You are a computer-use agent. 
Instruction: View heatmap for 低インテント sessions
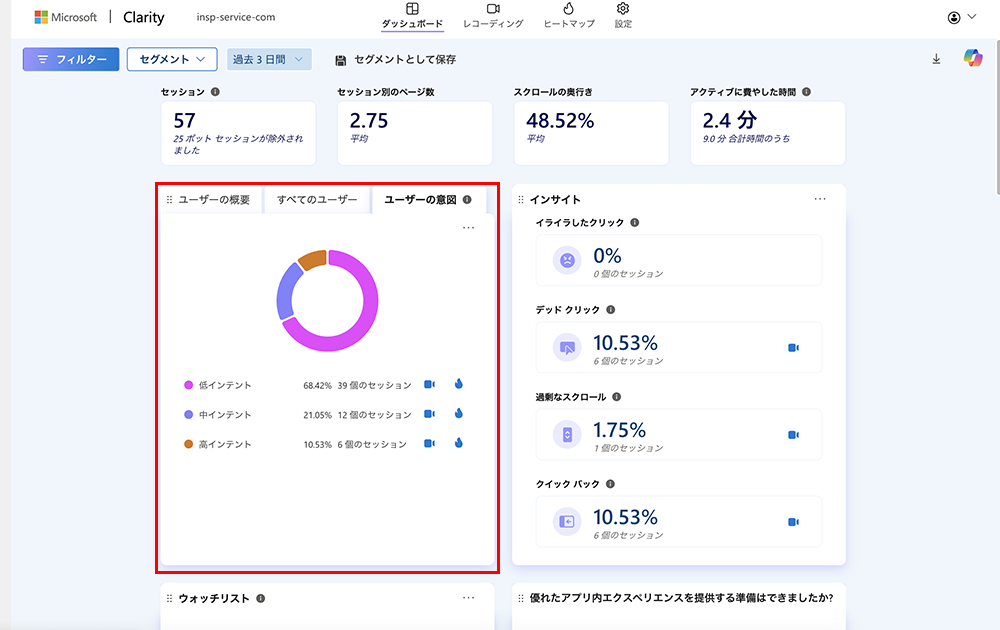(459, 384)
